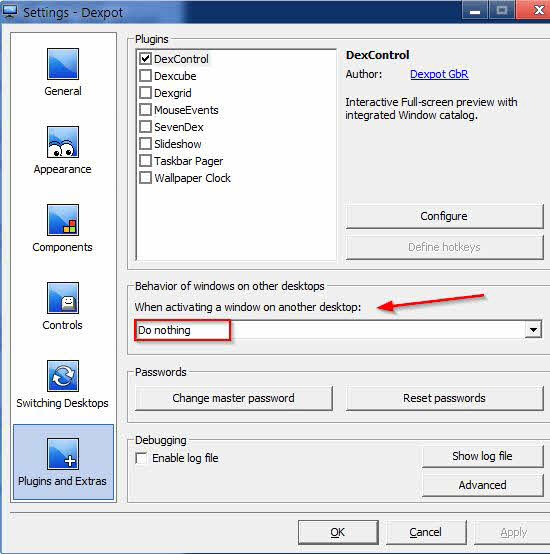This screenshot has height=554, width=550.
Task: Open the Components settings icon
Action: pyautogui.click(x=63, y=220)
